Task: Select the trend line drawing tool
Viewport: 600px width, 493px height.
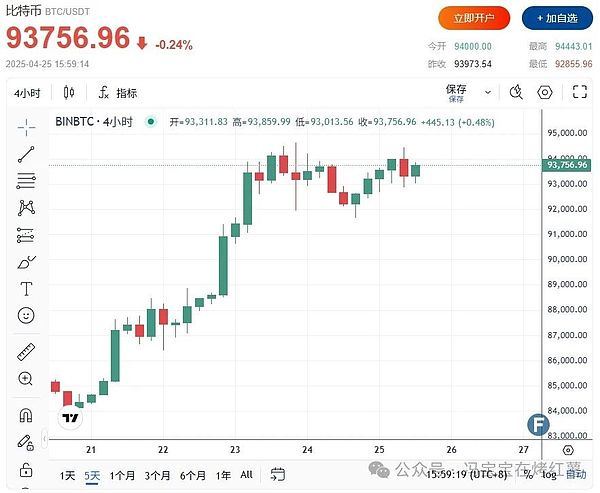Action: 25,154
